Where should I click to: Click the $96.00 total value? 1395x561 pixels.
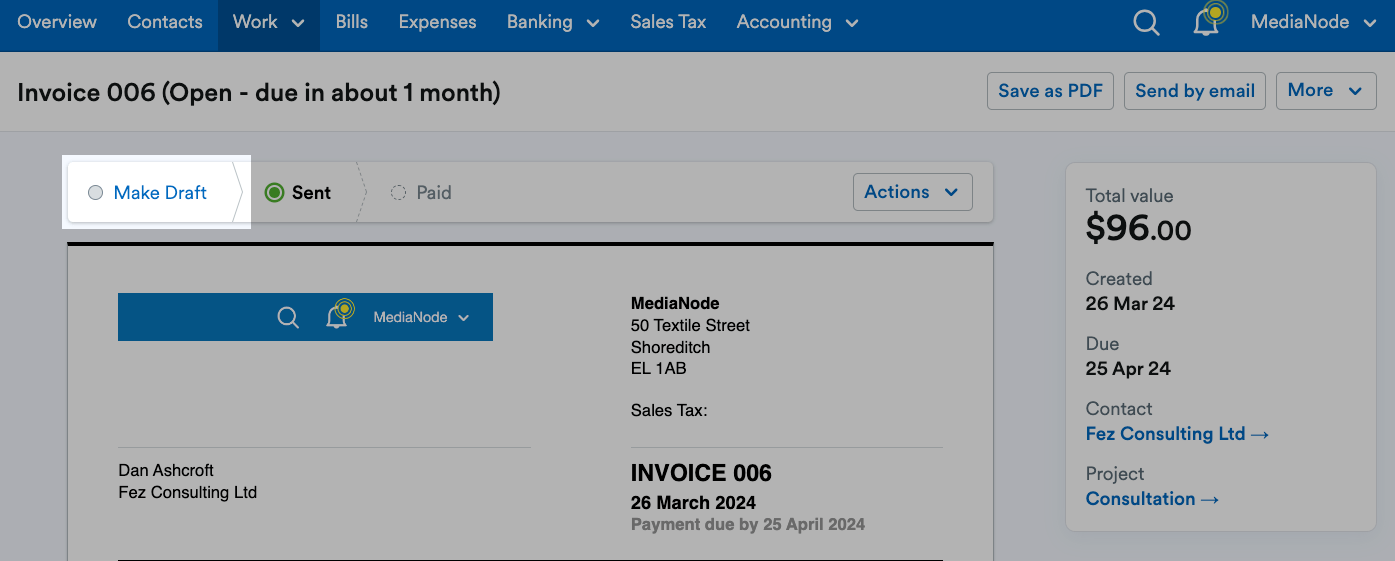pyautogui.click(x=1138, y=230)
